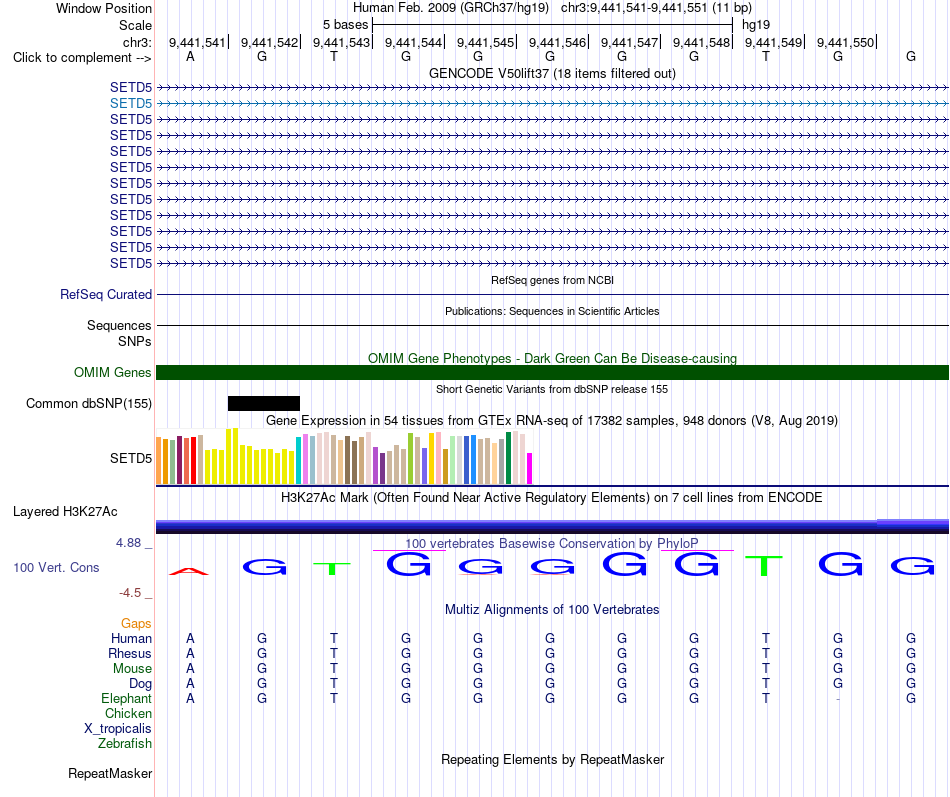Click the 'Click to complement -->' label

pyautogui.click(x=82, y=58)
